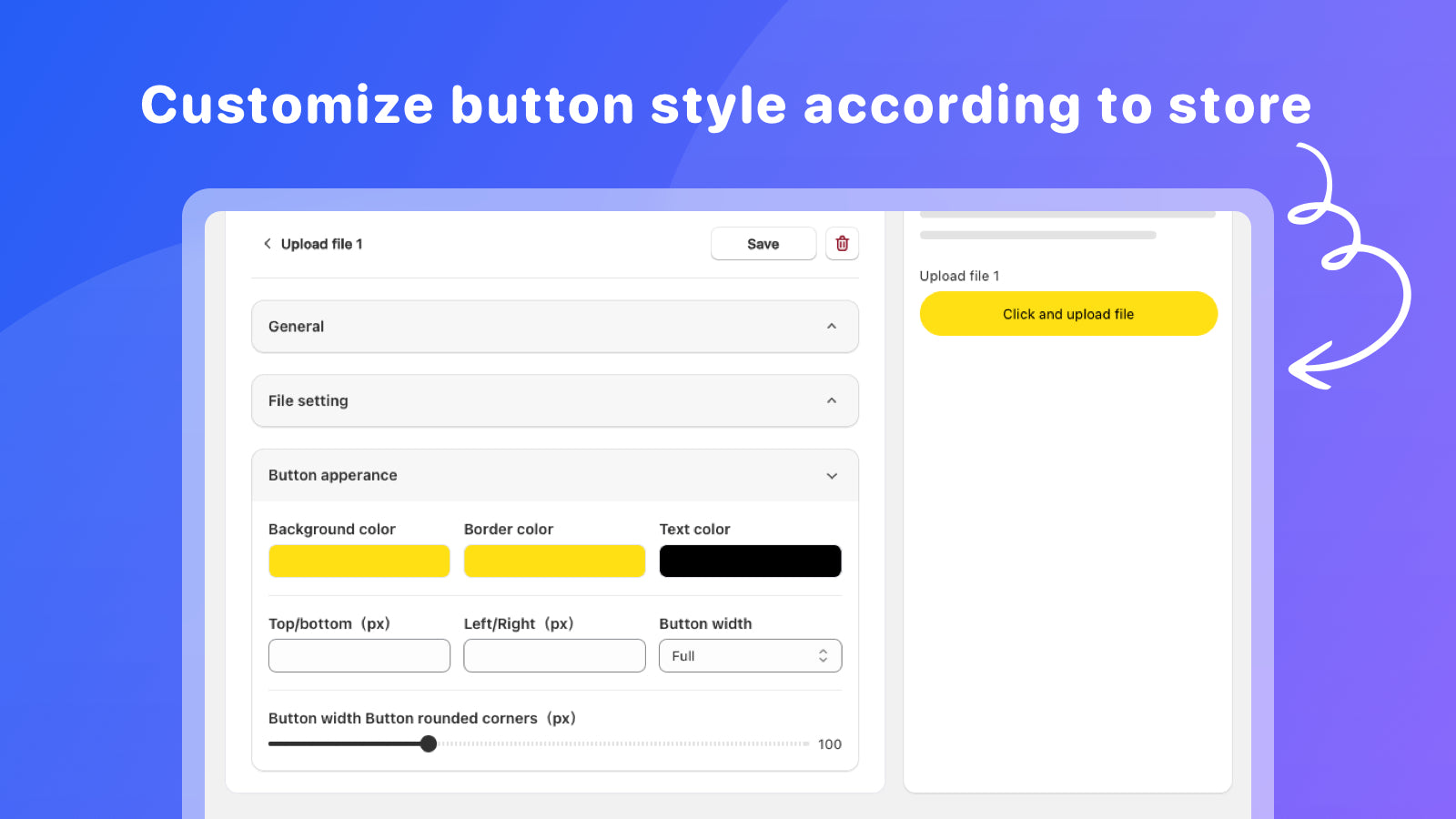Click the collapse chevron on File setting
Image resolution: width=1456 pixels, height=819 pixels.
pyautogui.click(x=830, y=400)
